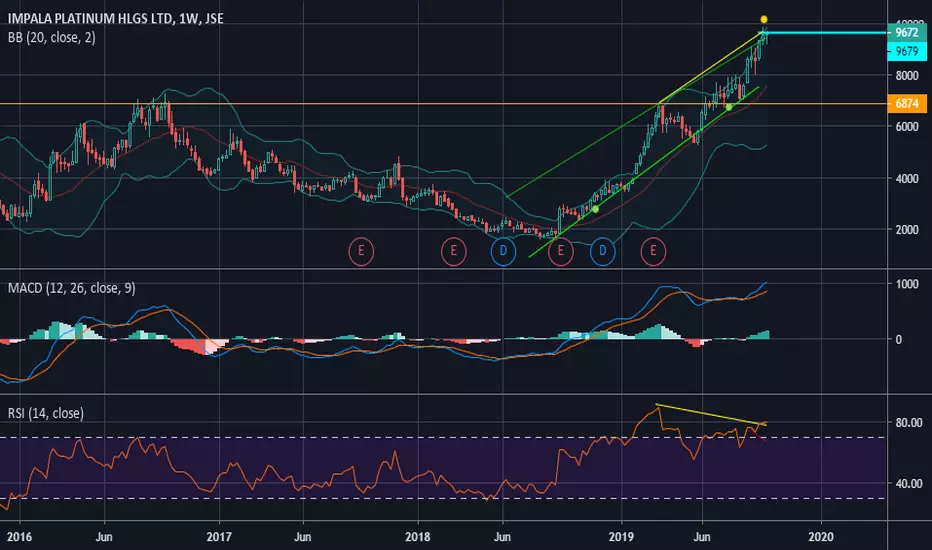
Task: Select the BB (20, close, 2) indicator label
Action: tap(52, 37)
